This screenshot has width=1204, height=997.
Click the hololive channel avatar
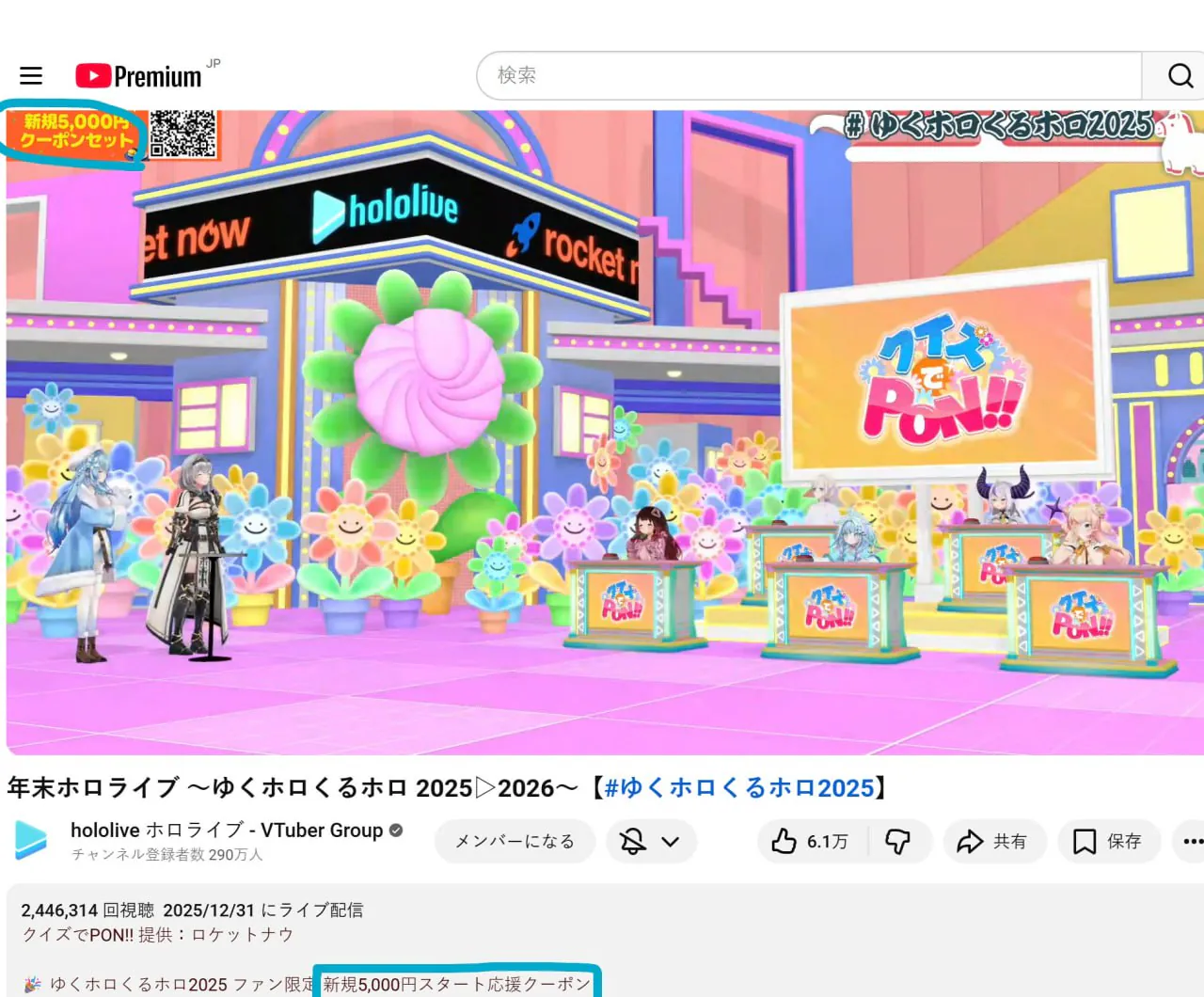tap(31, 840)
